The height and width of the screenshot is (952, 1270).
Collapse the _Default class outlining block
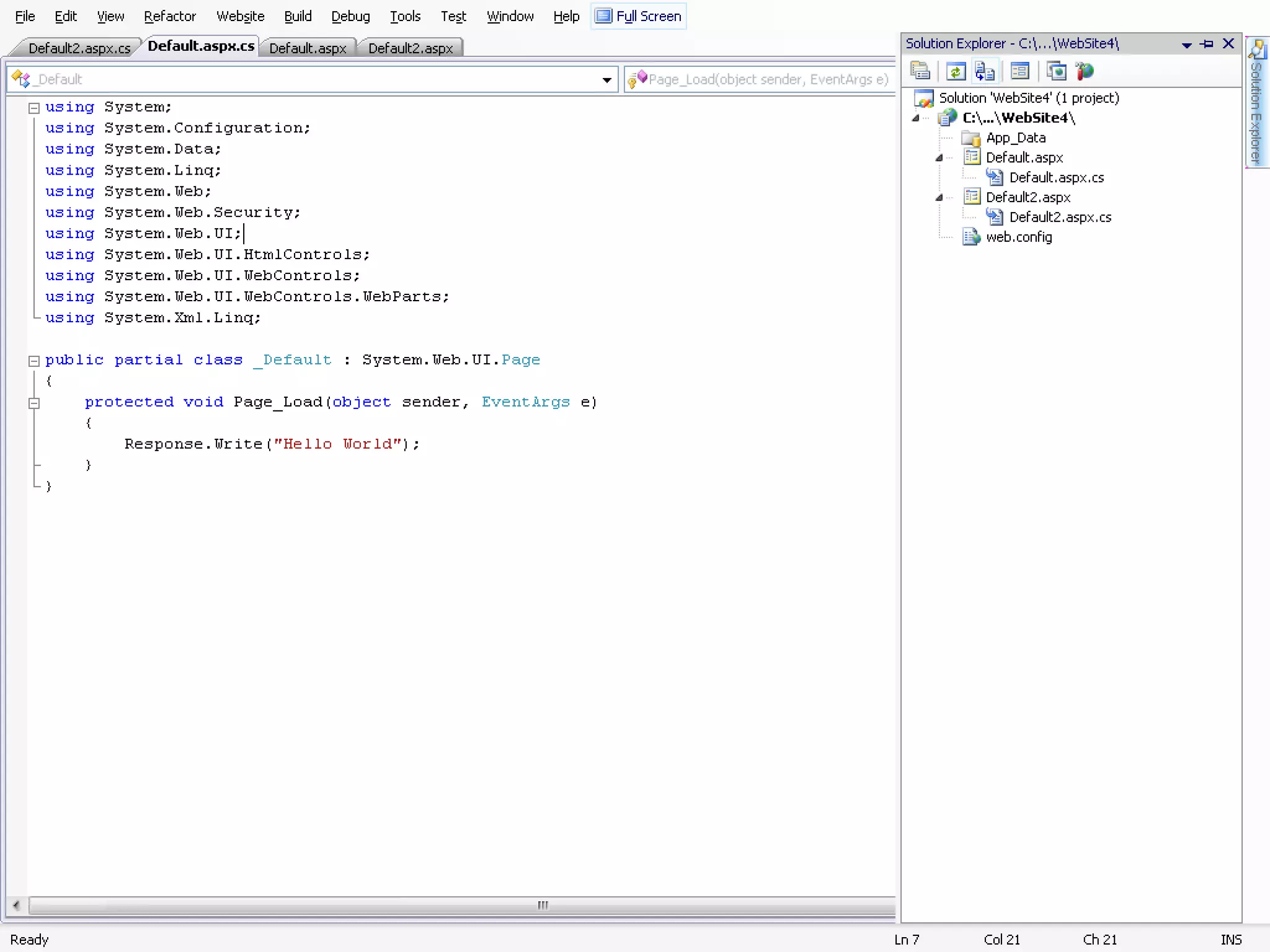[34, 361]
